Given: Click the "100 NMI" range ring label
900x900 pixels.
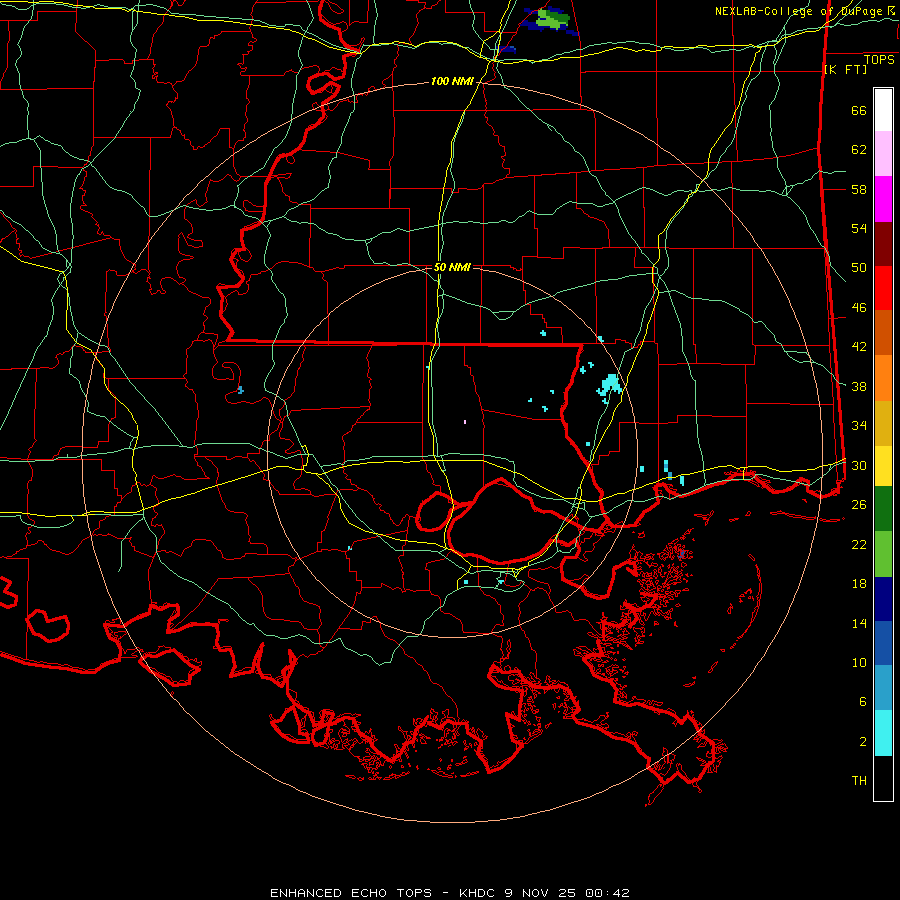Looking at the screenshot, I should point(452,82).
